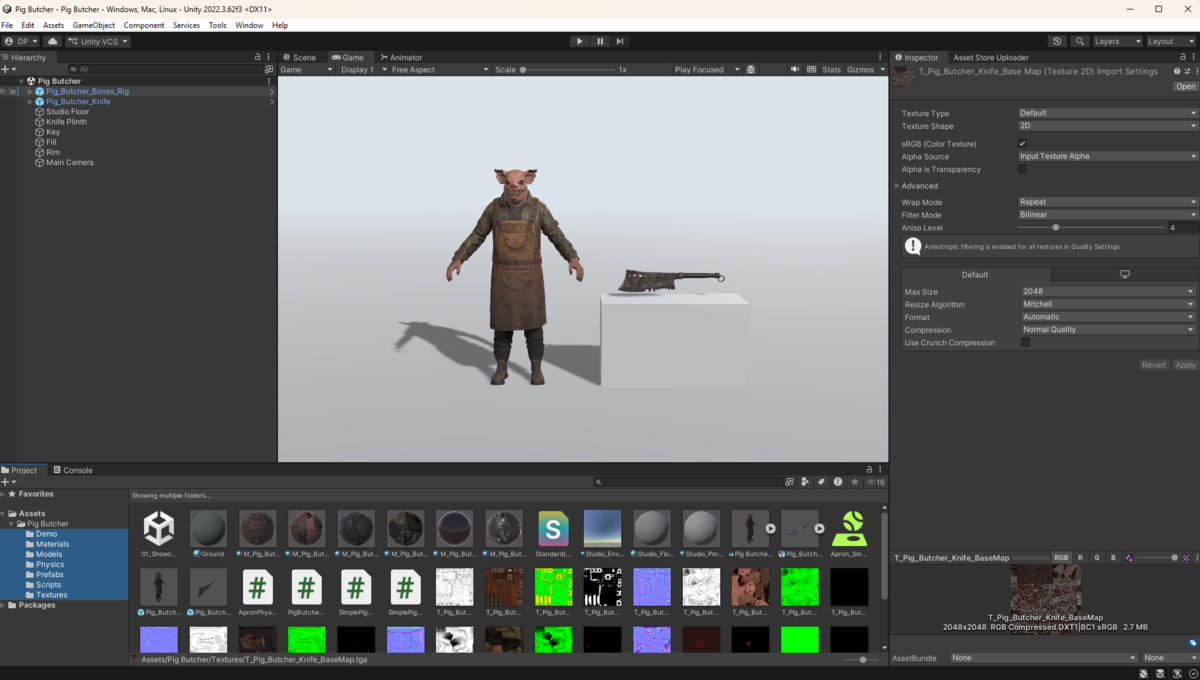Open the Undo History clock icon
1200x680 pixels.
(1057, 41)
